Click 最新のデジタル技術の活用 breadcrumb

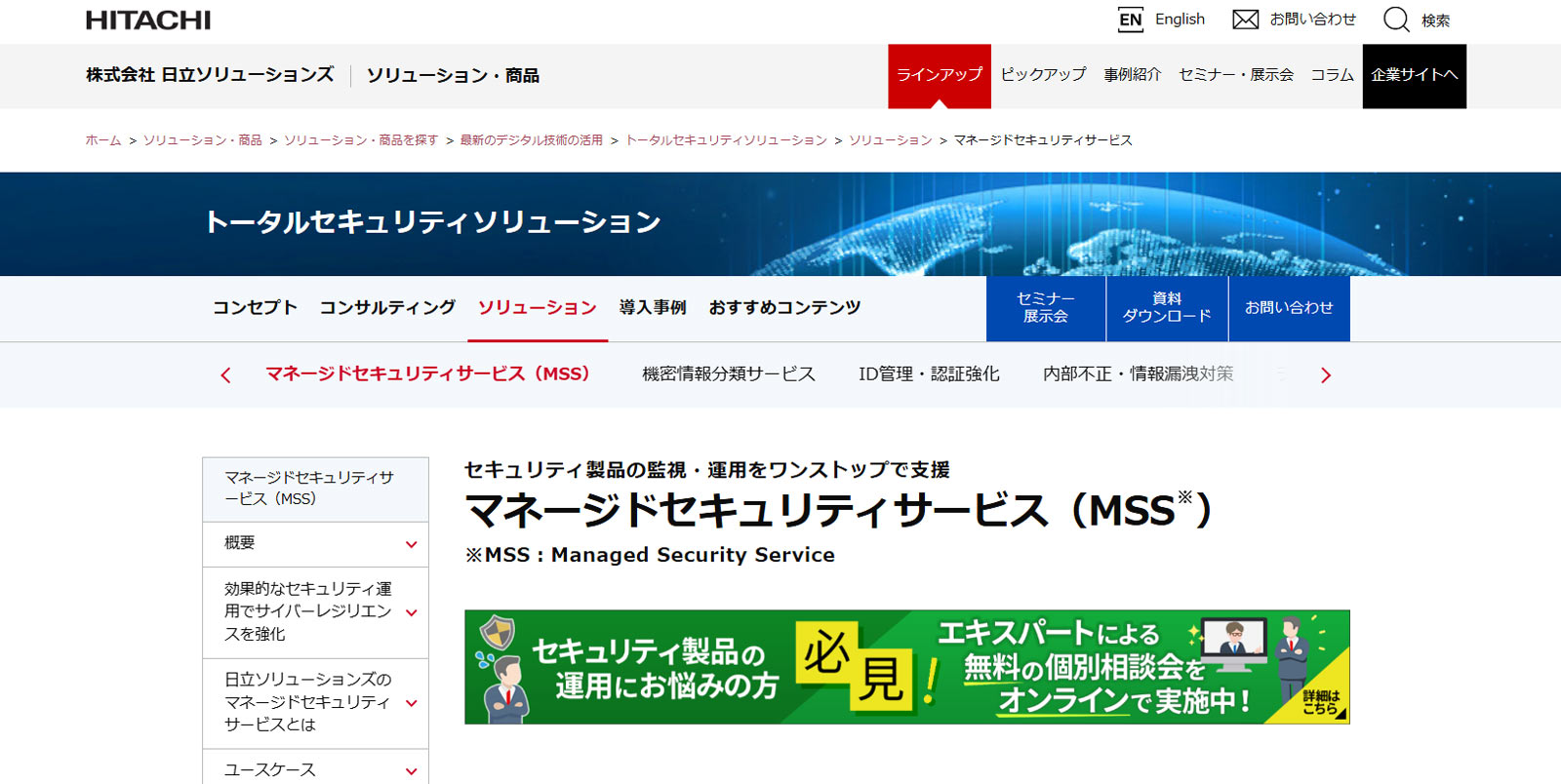coord(532,140)
